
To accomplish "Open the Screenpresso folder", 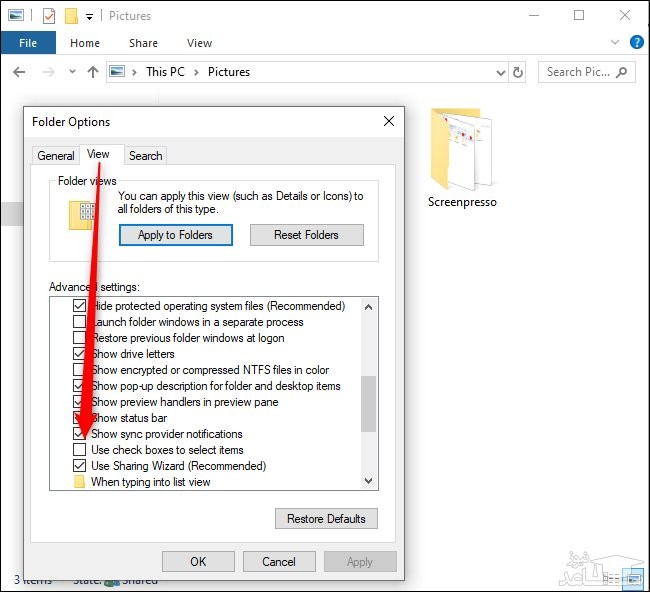I will coord(462,160).
